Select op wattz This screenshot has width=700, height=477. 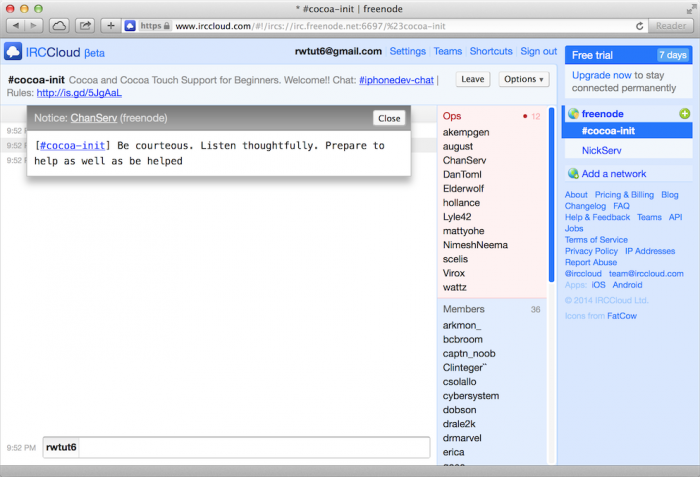(x=454, y=287)
